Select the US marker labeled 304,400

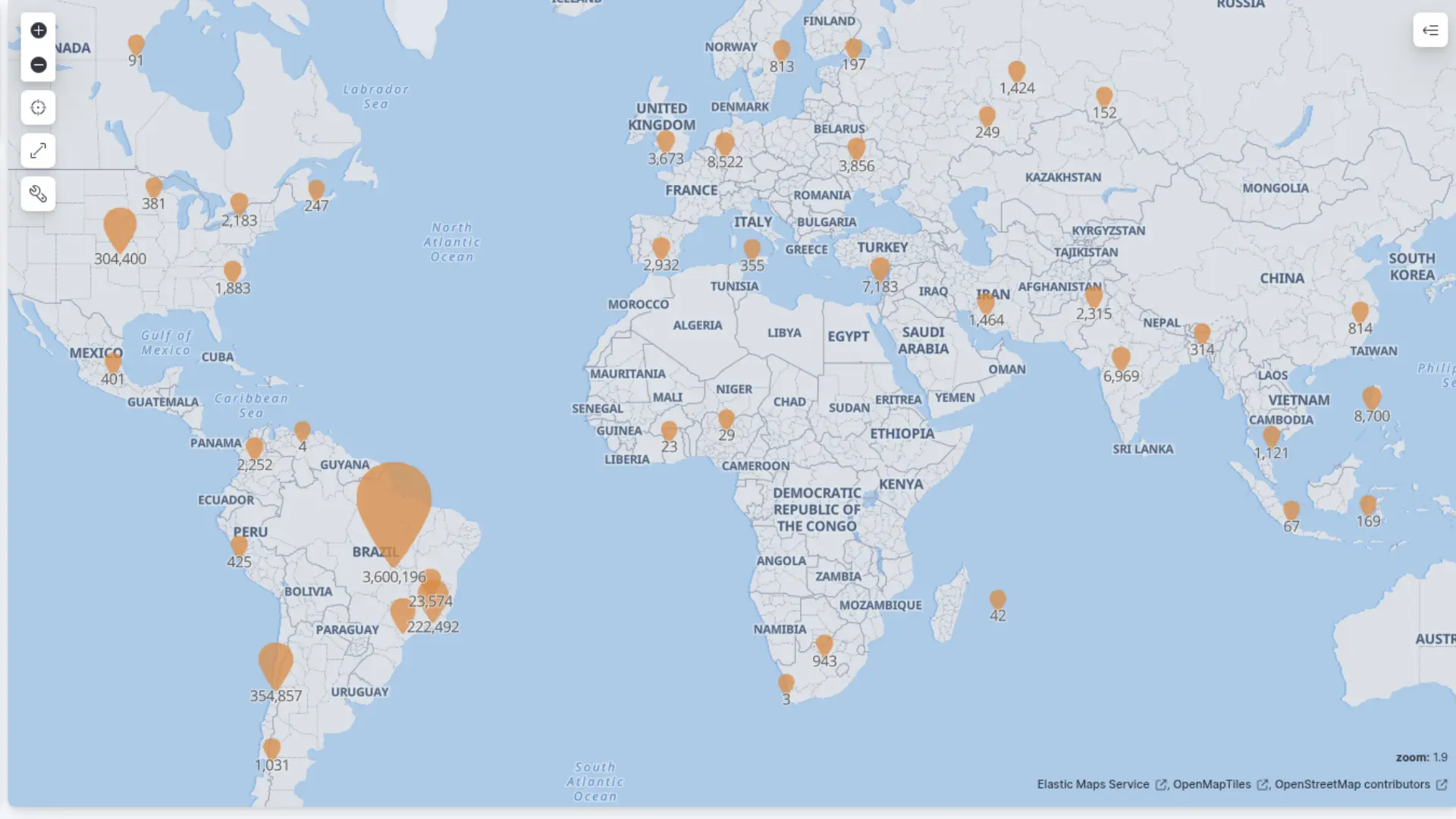(120, 229)
